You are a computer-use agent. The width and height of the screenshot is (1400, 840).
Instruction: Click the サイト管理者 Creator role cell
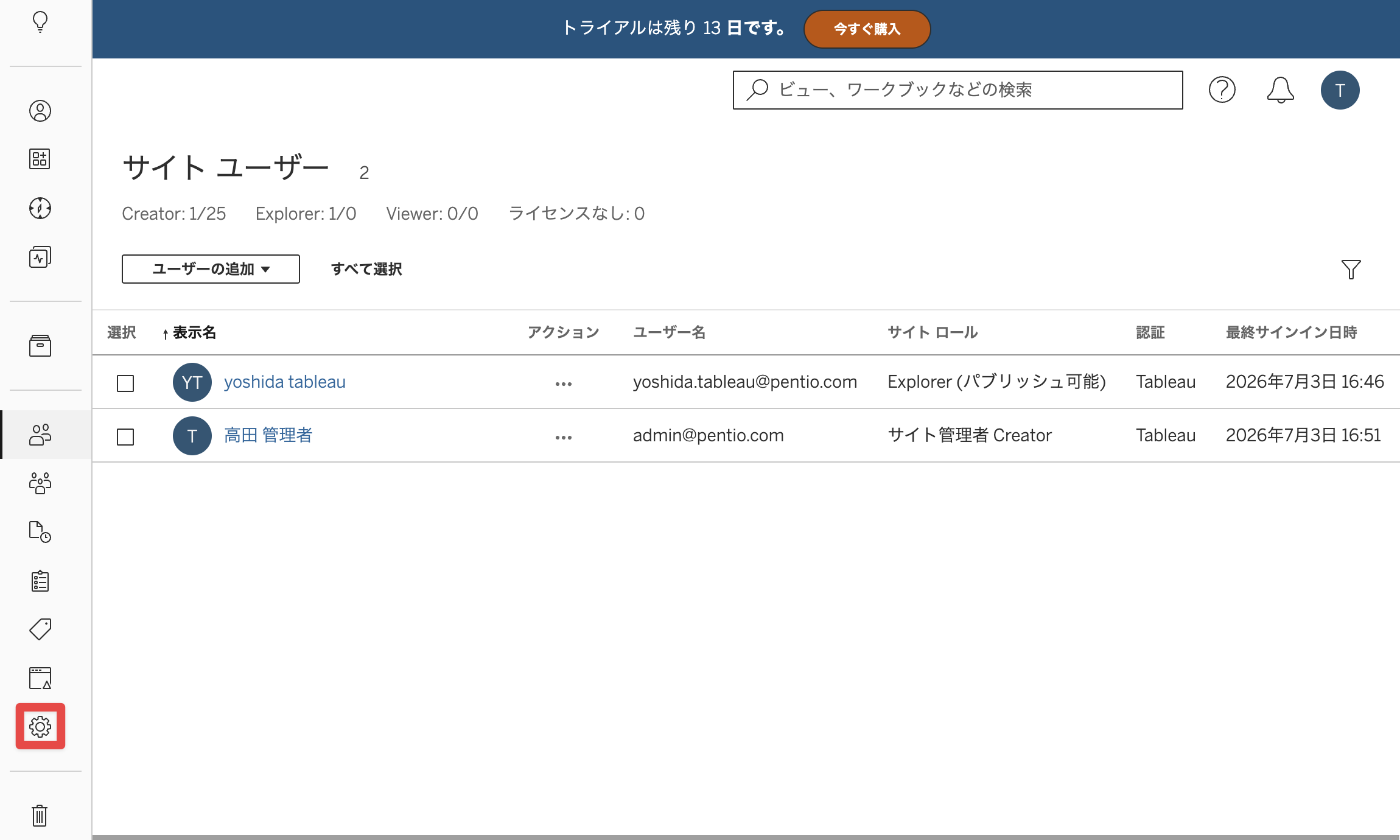coord(970,435)
